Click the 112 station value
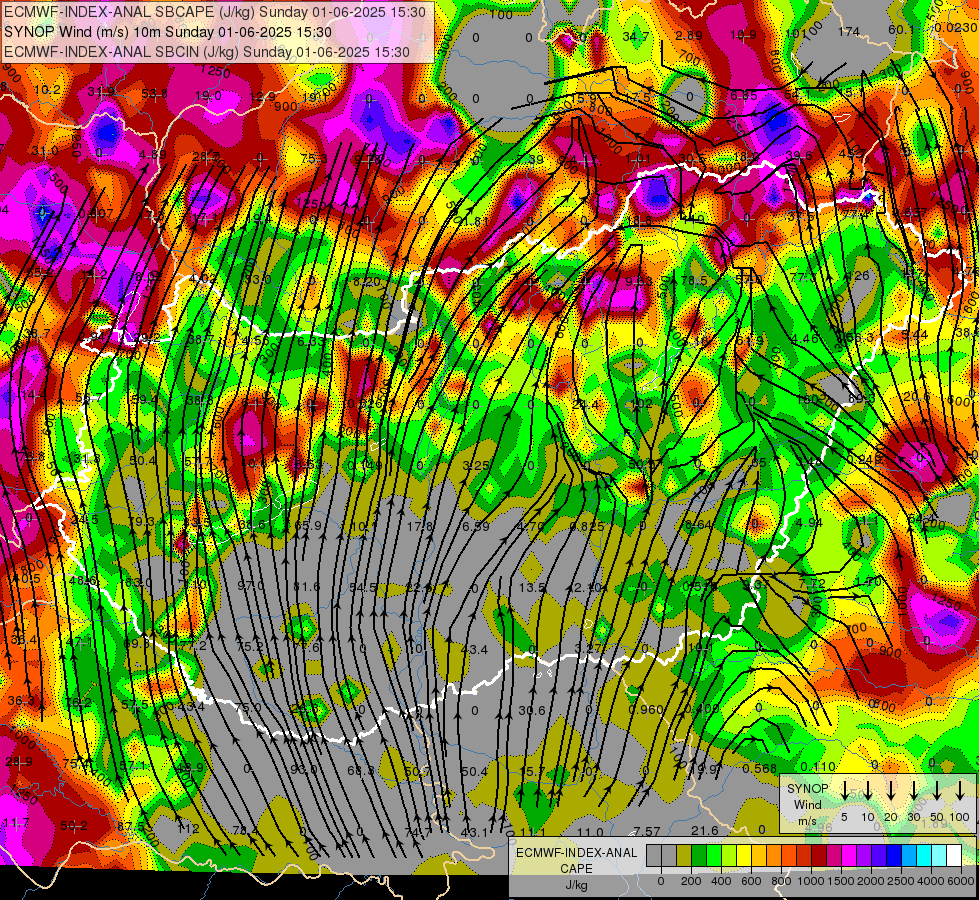This screenshot has width=979, height=900. click(x=189, y=829)
